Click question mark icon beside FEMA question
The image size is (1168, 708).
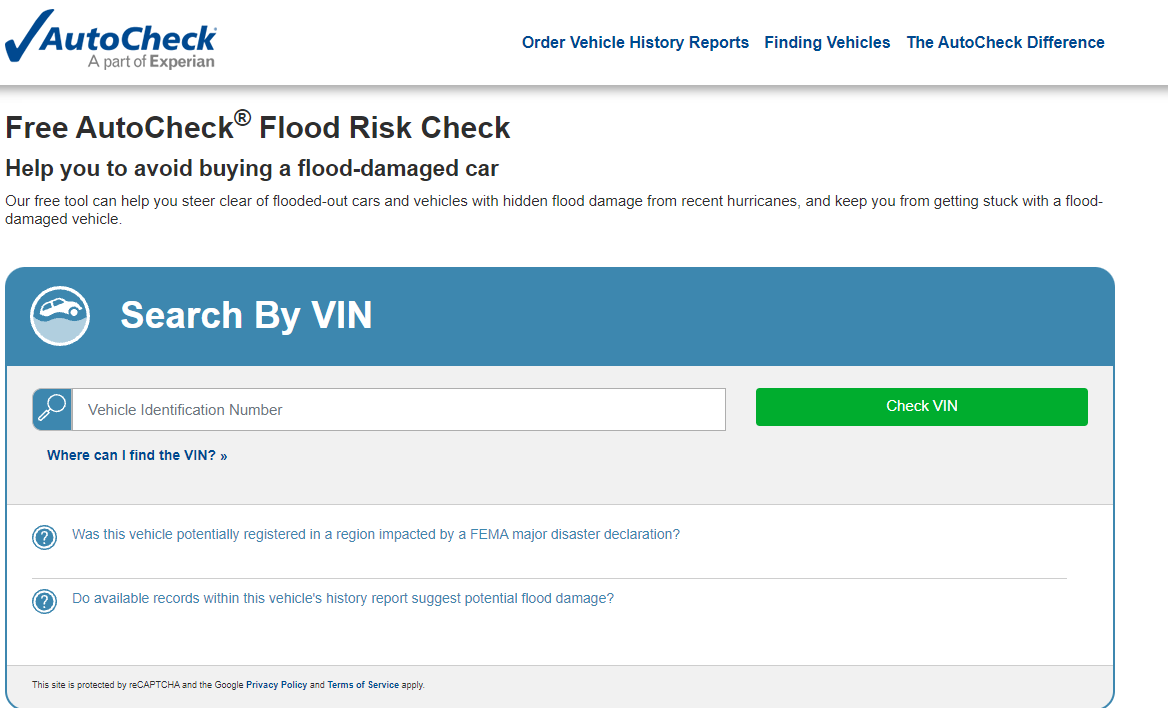[44, 537]
